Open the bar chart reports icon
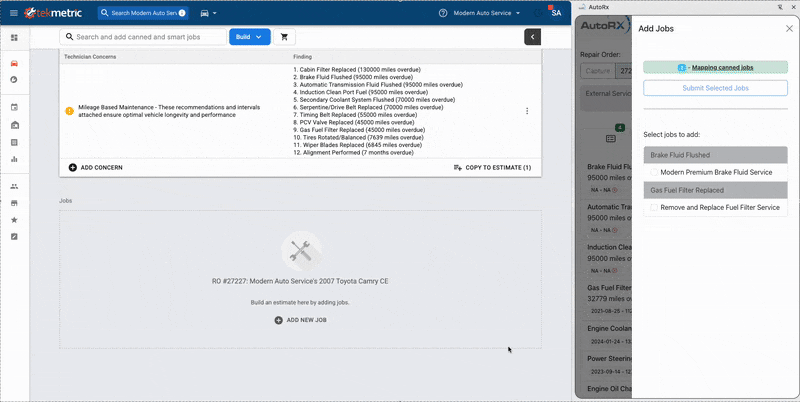 [14, 159]
